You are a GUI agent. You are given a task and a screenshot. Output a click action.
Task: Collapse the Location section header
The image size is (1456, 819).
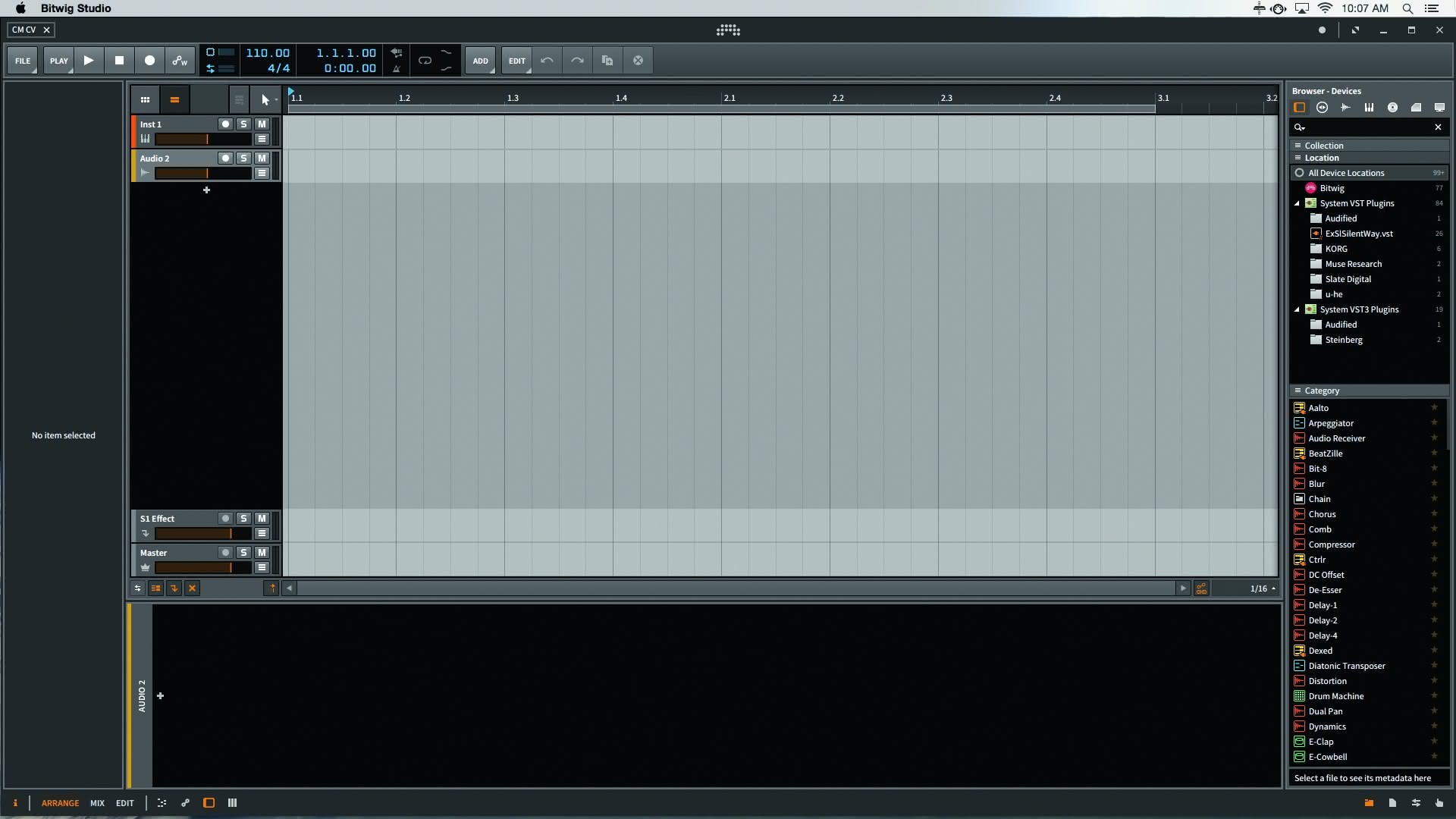(x=1370, y=158)
